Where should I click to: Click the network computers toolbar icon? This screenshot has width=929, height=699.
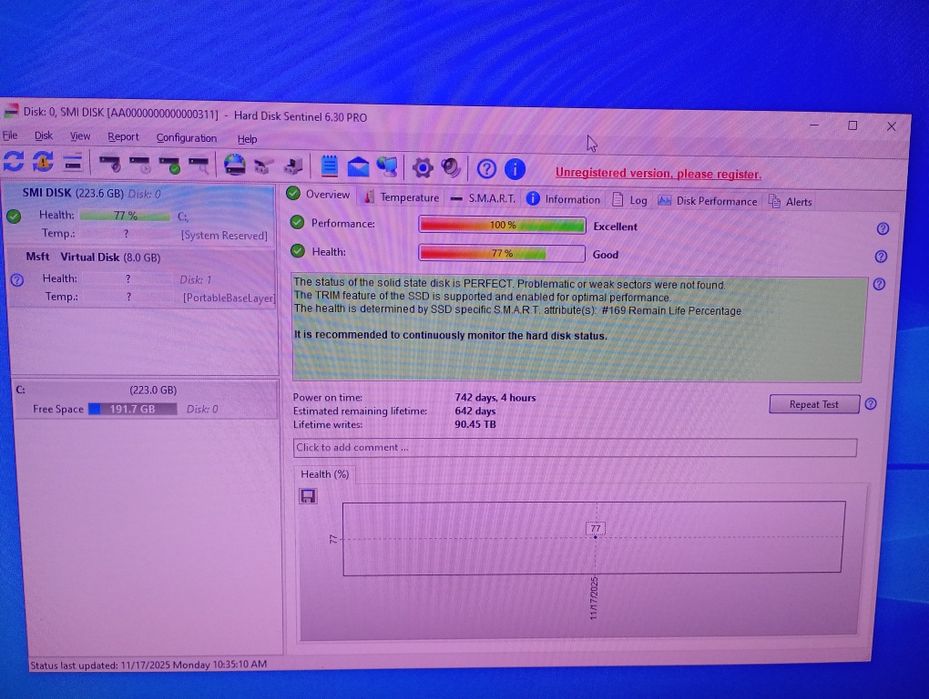pos(387,167)
